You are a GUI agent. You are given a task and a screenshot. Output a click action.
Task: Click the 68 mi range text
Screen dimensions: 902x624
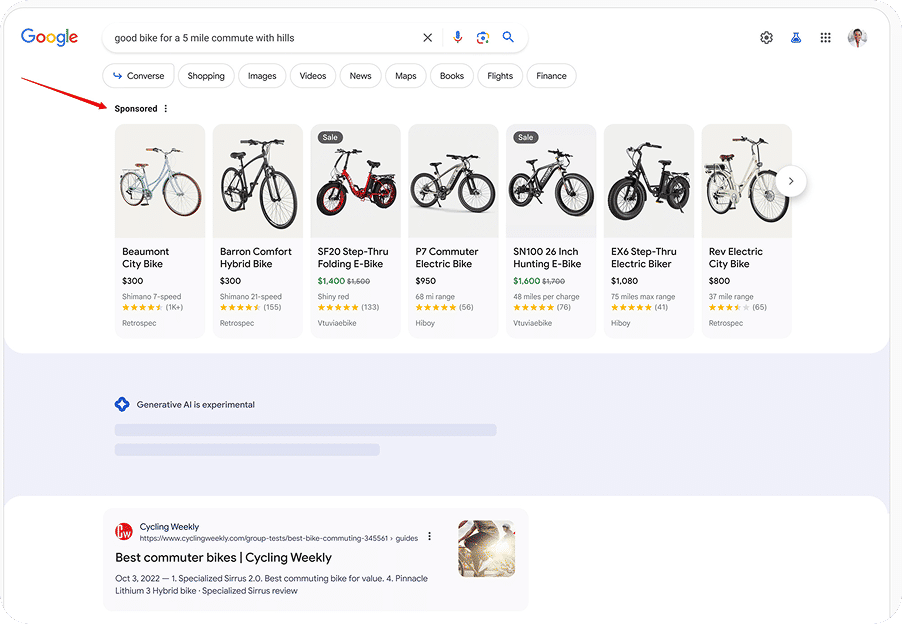coord(435,297)
